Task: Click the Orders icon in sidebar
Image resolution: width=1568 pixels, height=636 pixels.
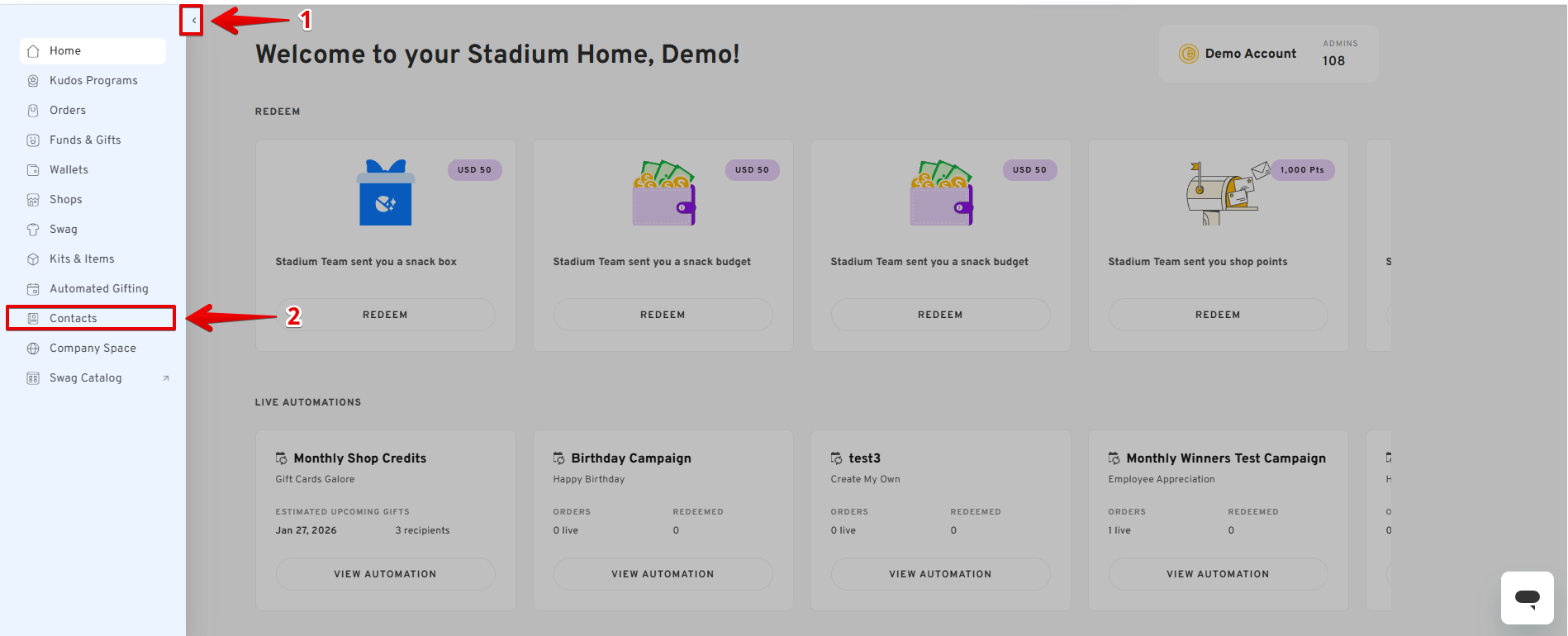Action: tap(33, 111)
